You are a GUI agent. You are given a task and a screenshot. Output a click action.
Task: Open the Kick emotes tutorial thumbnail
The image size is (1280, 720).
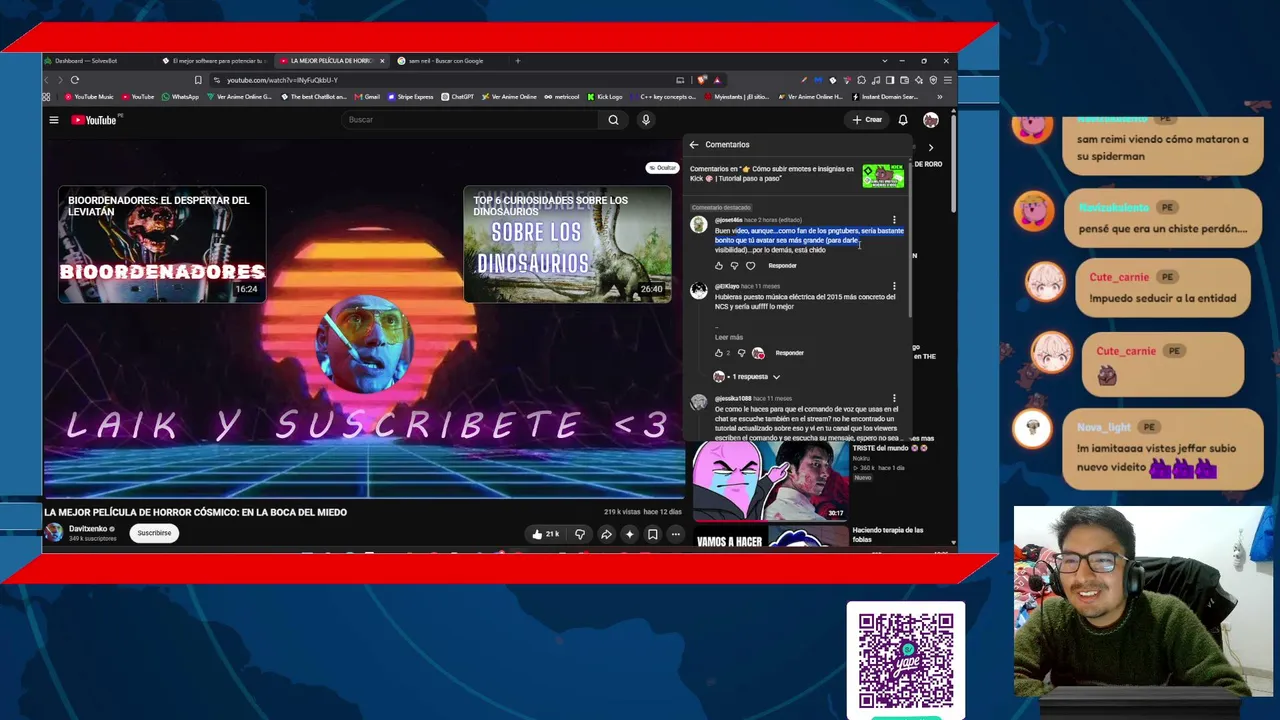point(883,176)
